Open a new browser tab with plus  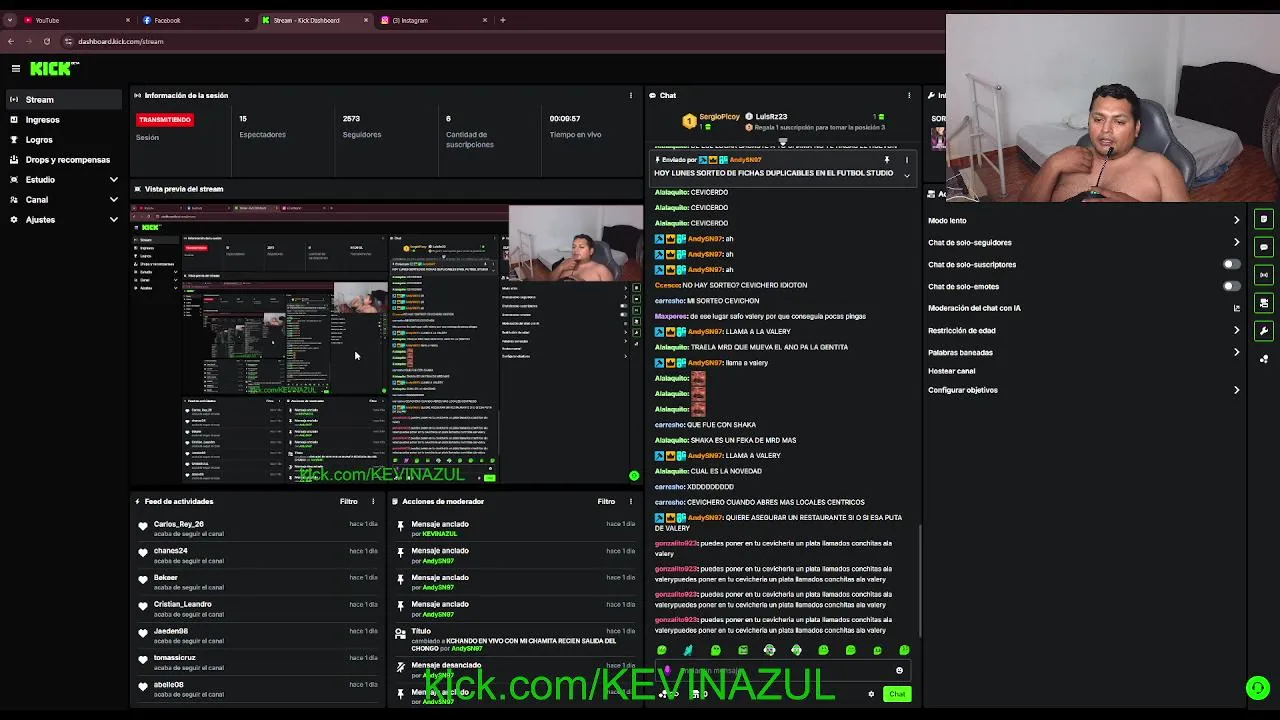click(x=503, y=20)
